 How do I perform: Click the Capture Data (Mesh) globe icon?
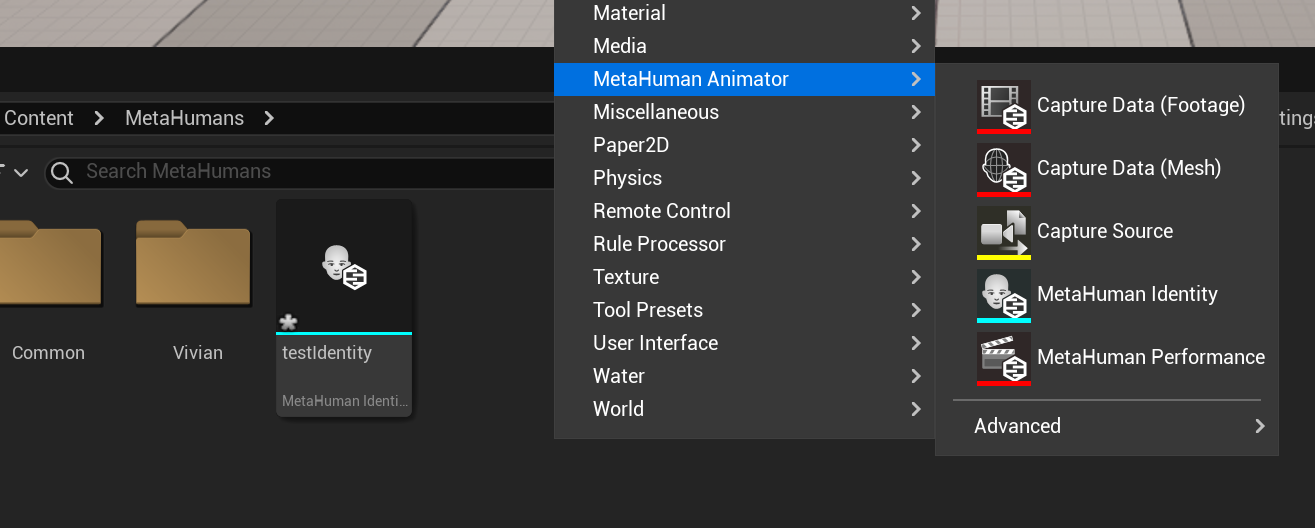coord(1004,169)
